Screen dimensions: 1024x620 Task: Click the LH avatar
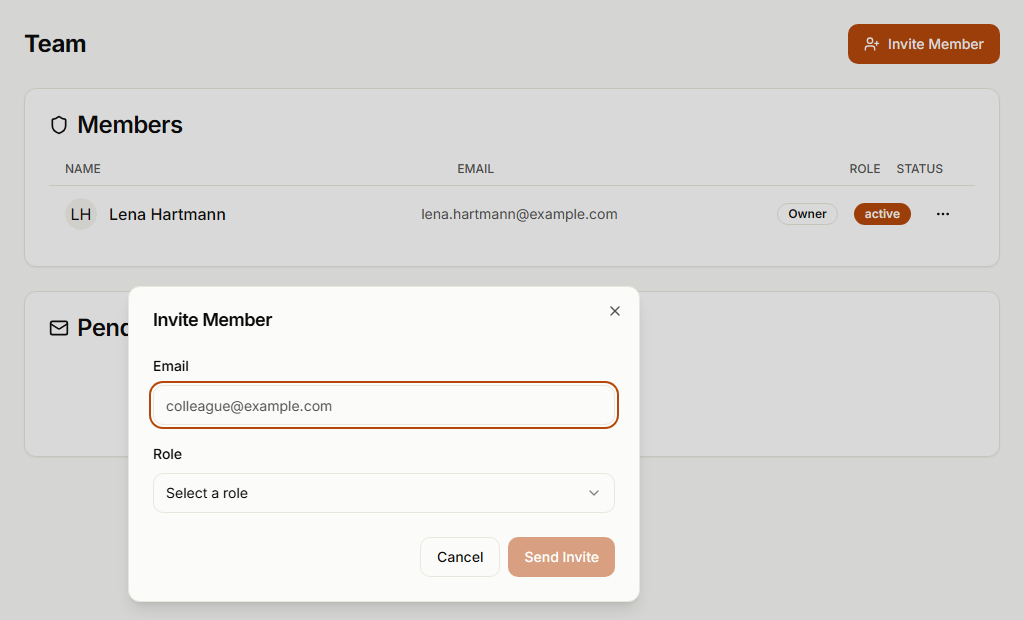coord(81,214)
